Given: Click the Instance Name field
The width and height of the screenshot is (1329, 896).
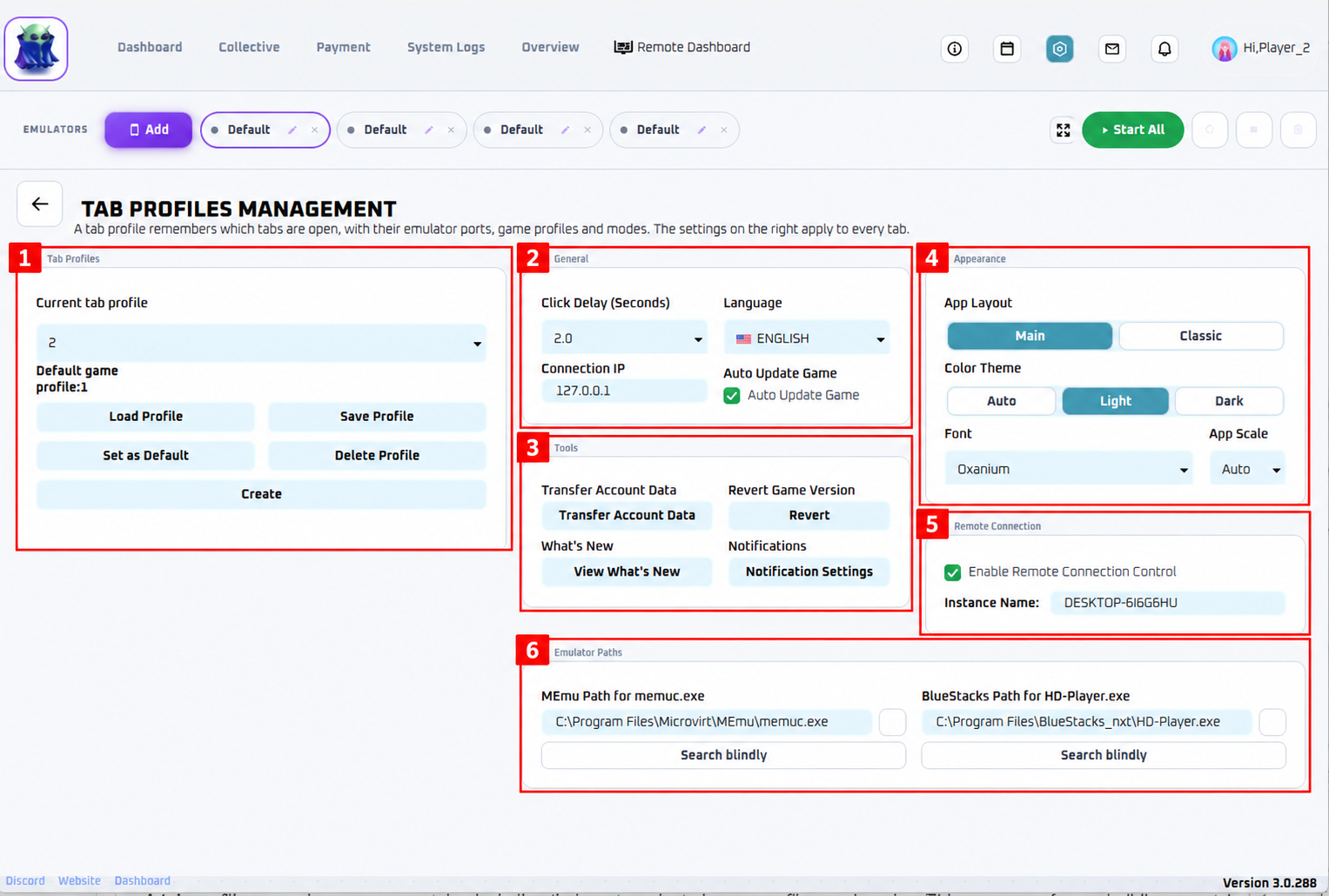Looking at the screenshot, I should pos(1167,603).
